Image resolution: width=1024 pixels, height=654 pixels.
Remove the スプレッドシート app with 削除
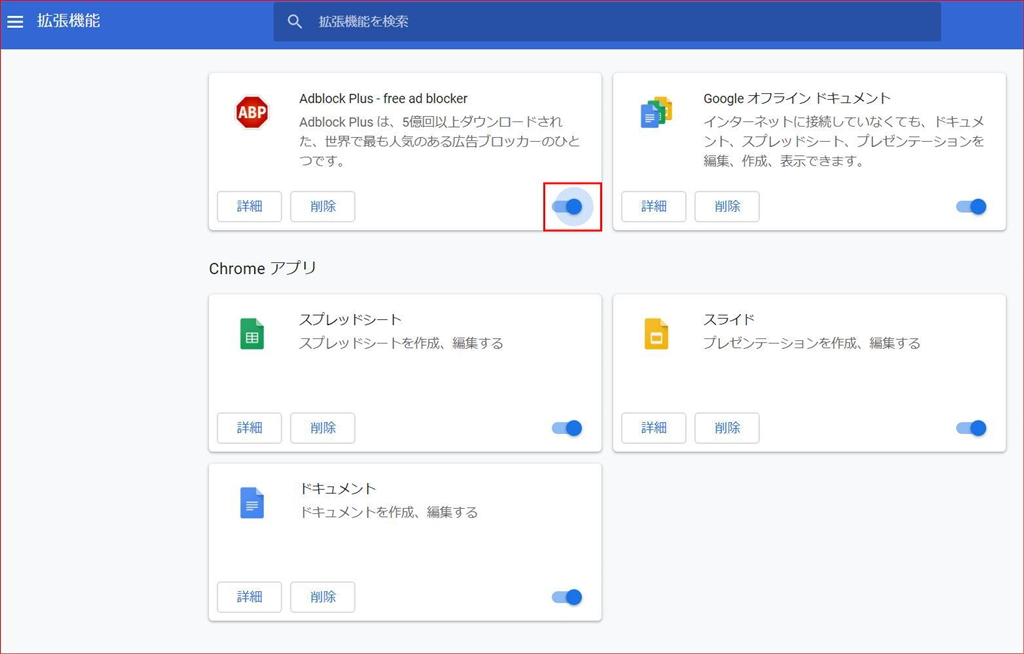323,428
